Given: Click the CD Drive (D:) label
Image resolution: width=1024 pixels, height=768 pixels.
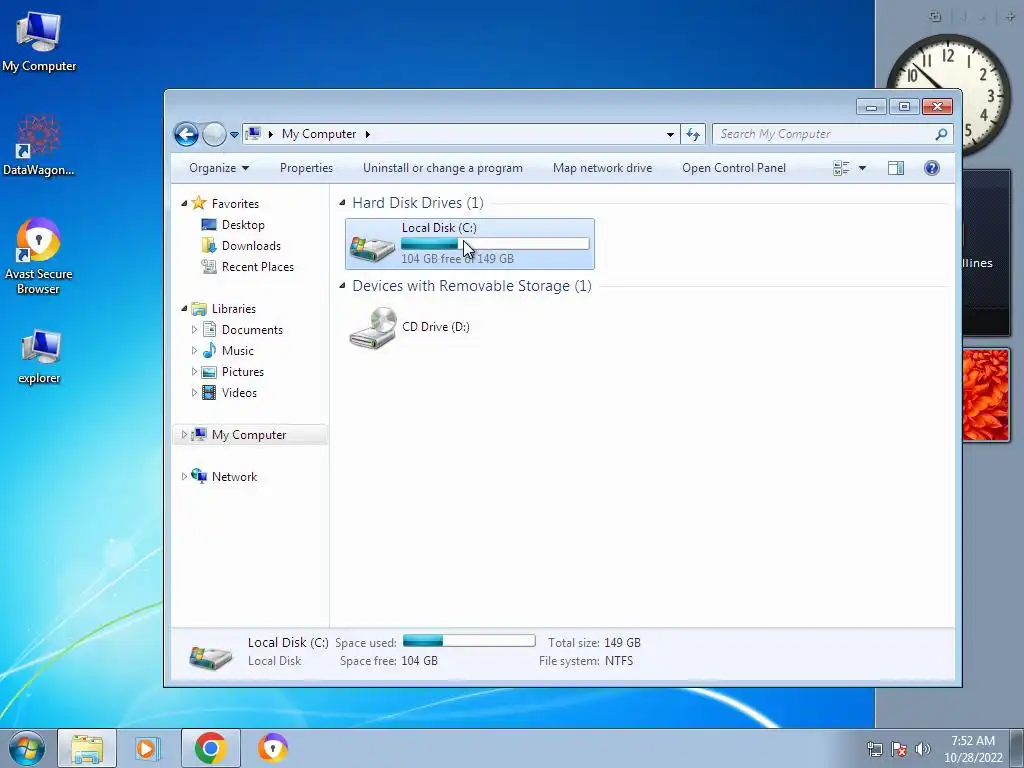Looking at the screenshot, I should 436,327.
